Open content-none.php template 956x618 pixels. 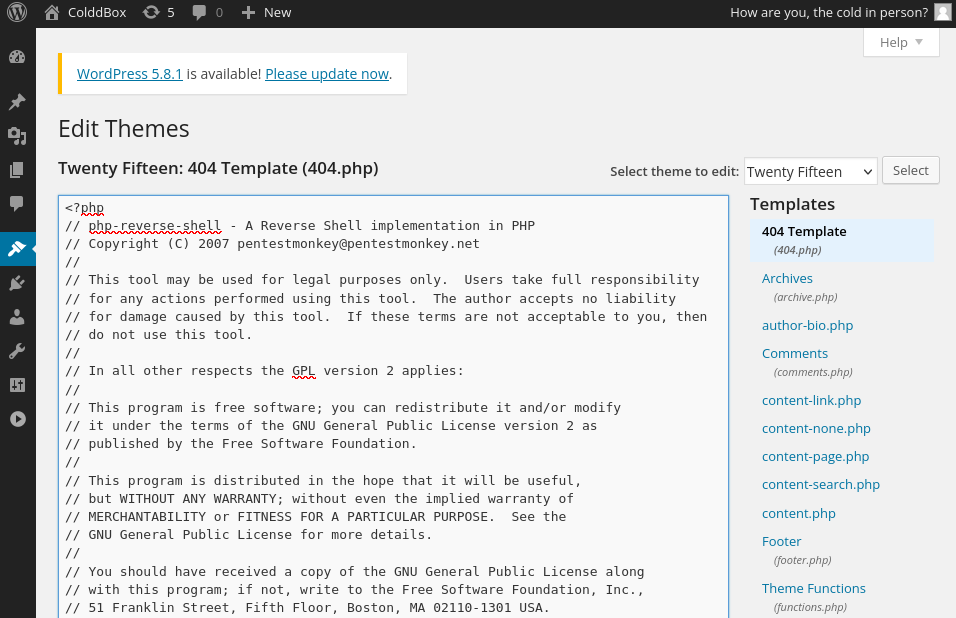(x=816, y=428)
